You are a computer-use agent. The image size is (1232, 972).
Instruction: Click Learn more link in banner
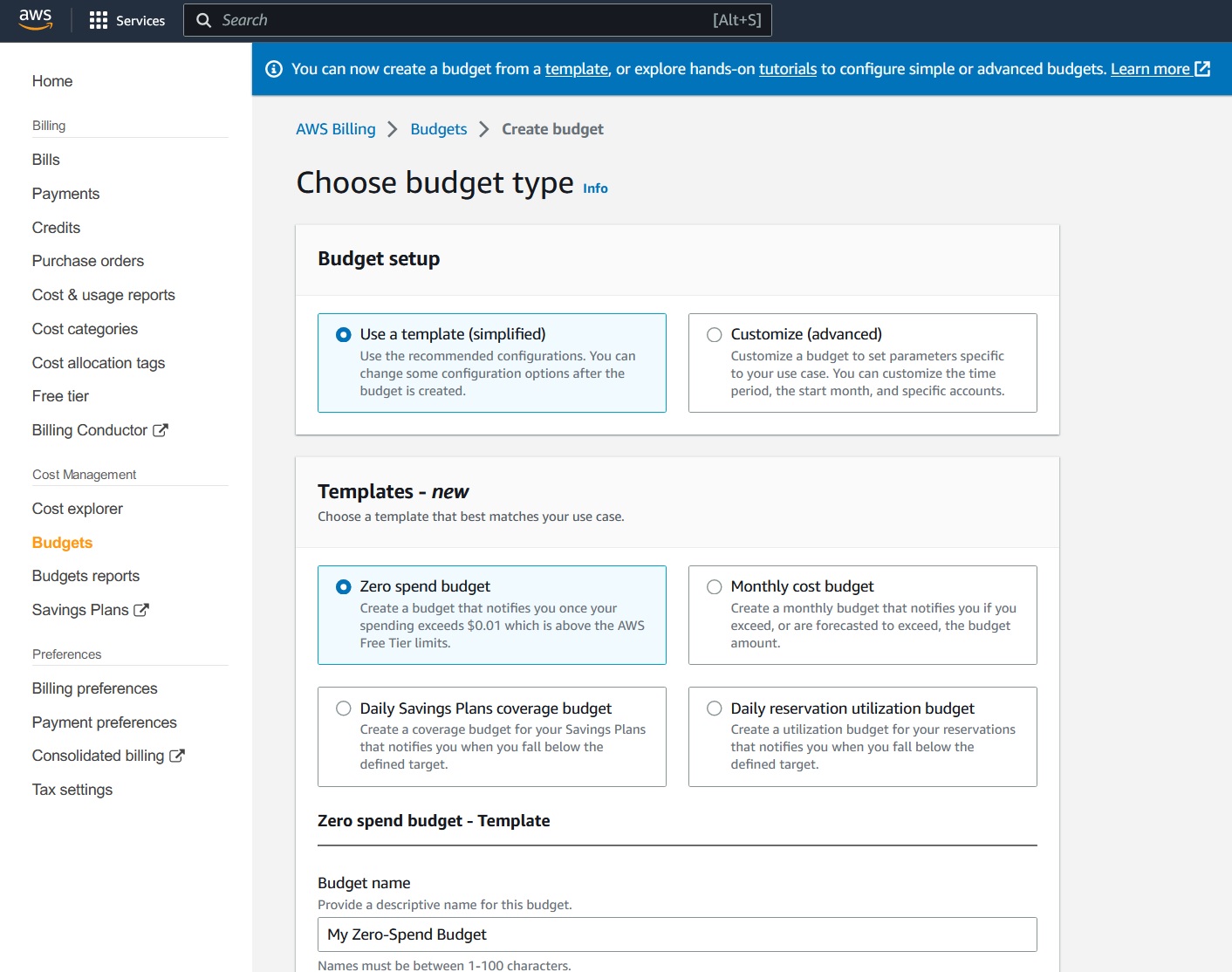[x=1150, y=69]
